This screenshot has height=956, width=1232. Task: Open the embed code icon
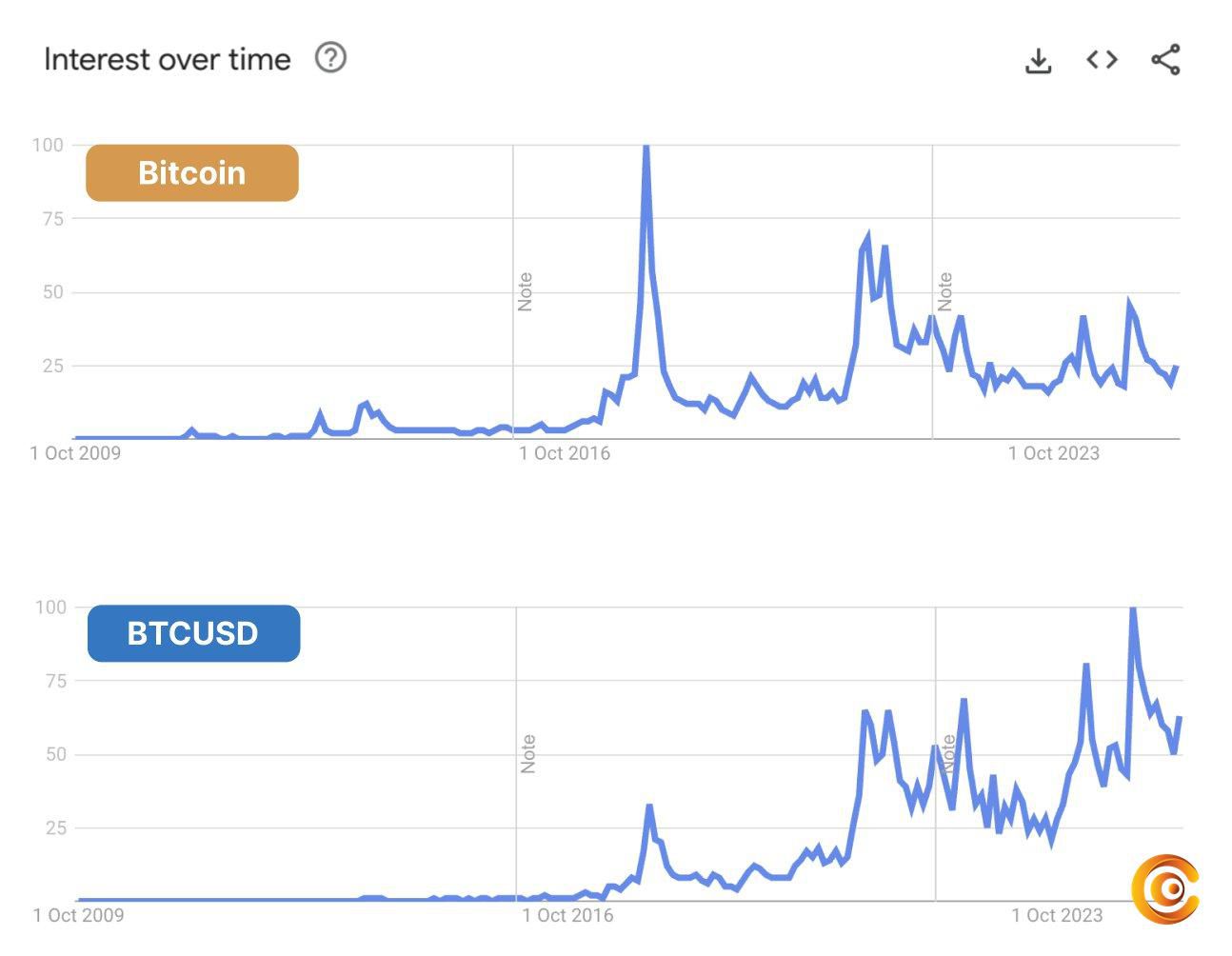point(1102,59)
